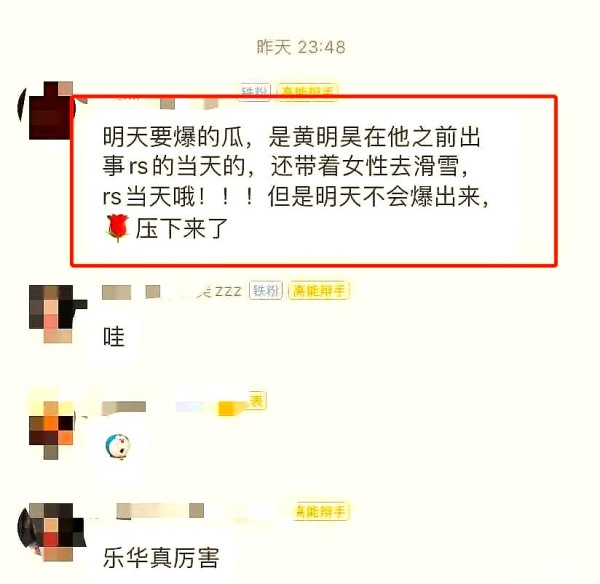Select the 哇 message bubble
Screen dimensions: 600x584
click(114, 336)
